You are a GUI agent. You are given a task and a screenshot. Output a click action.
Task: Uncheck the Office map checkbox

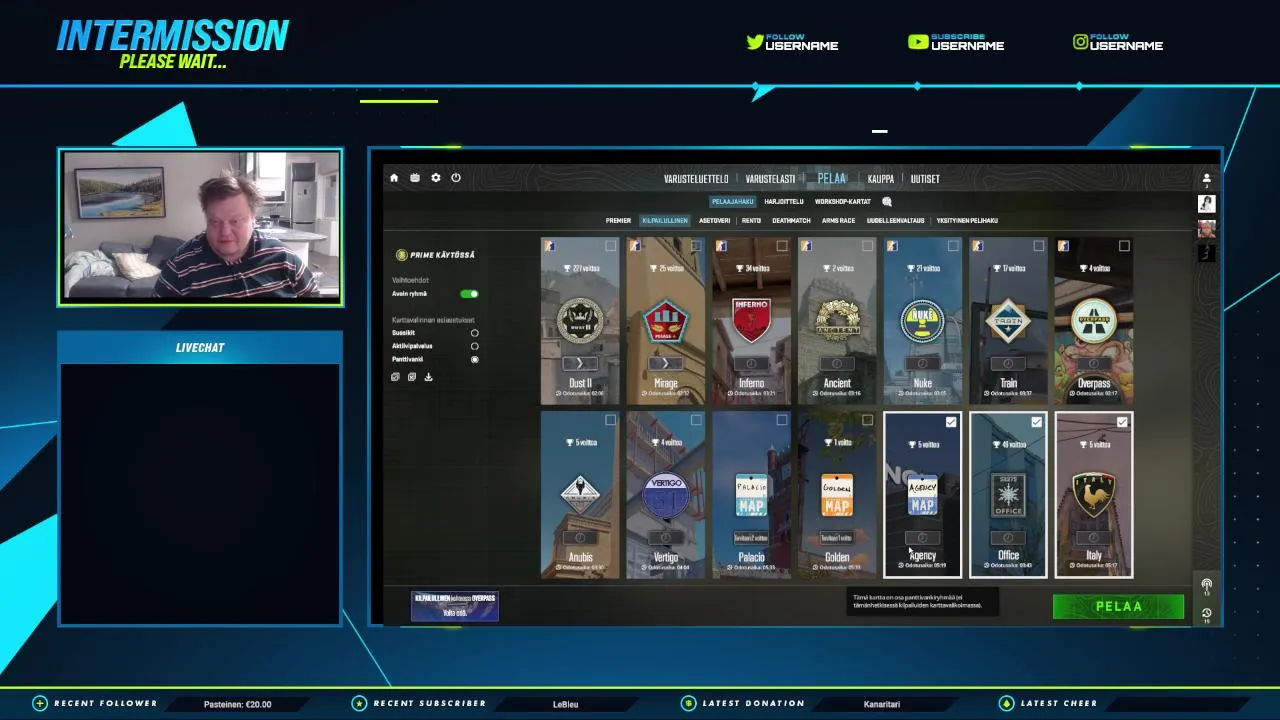pos(1037,422)
